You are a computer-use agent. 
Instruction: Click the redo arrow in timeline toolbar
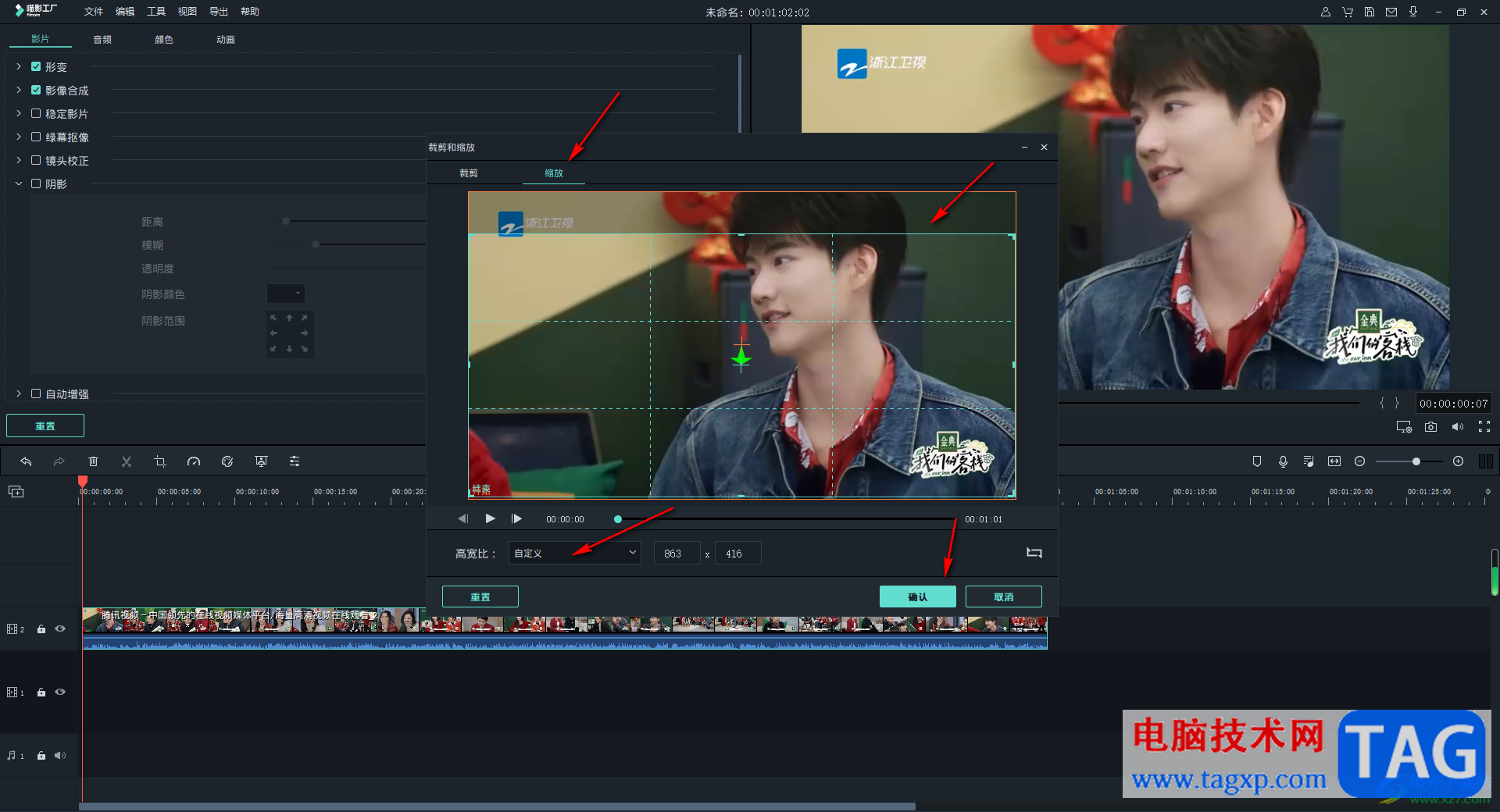(59, 461)
